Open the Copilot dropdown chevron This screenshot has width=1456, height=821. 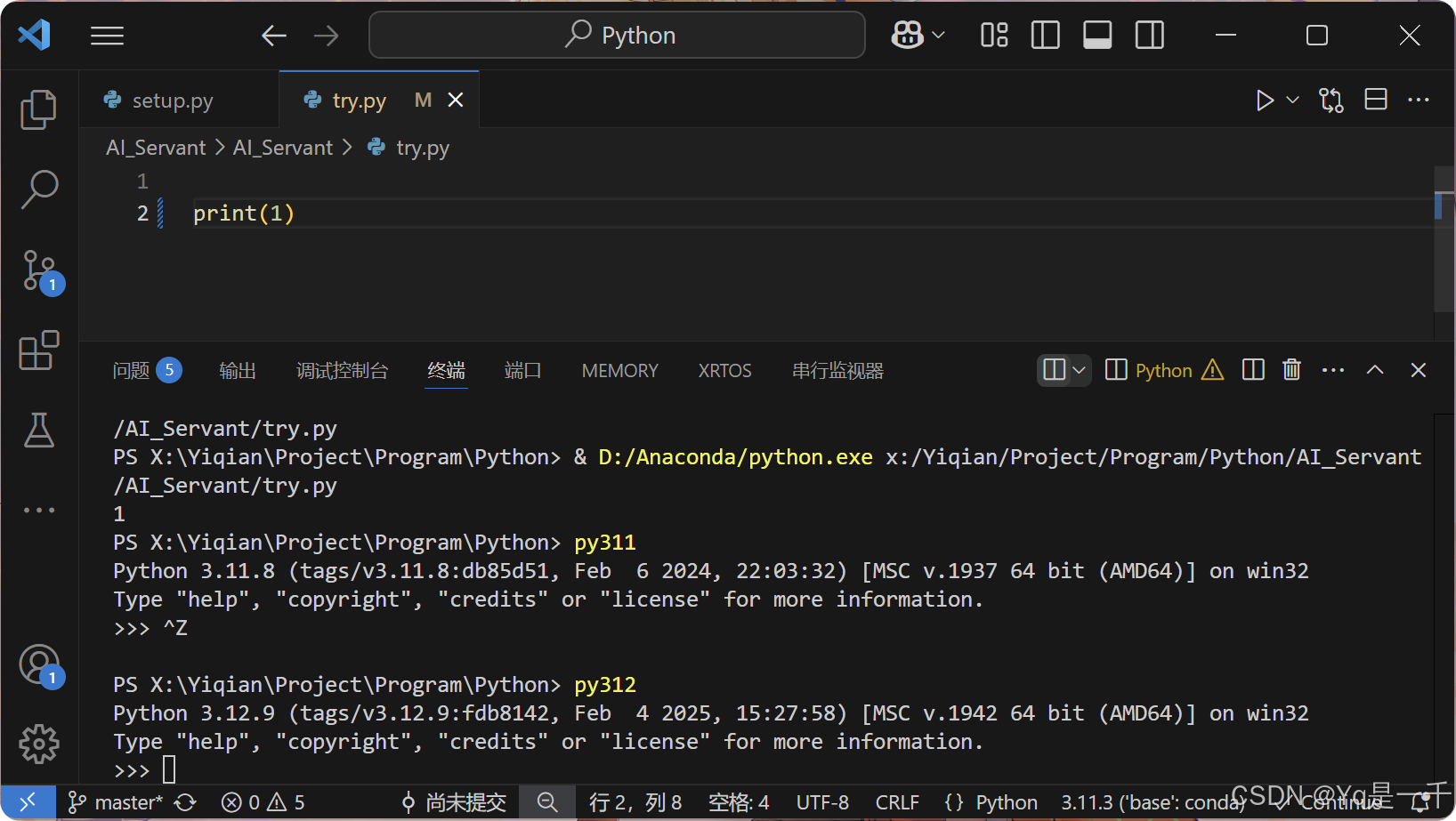[x=936, y=35]
